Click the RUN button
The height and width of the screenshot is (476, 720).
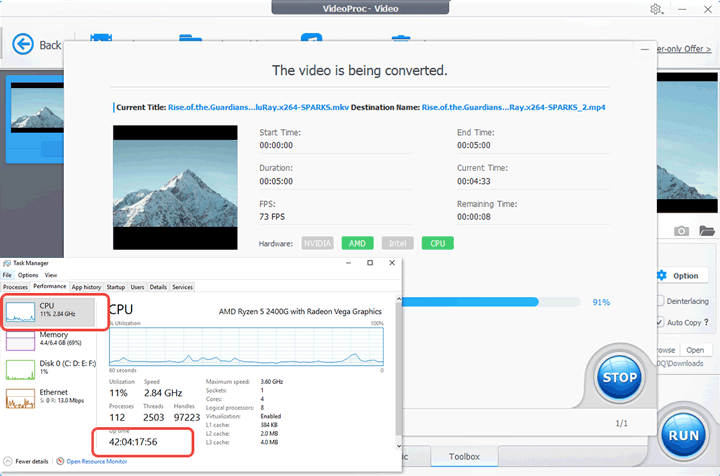click(683, 435)
